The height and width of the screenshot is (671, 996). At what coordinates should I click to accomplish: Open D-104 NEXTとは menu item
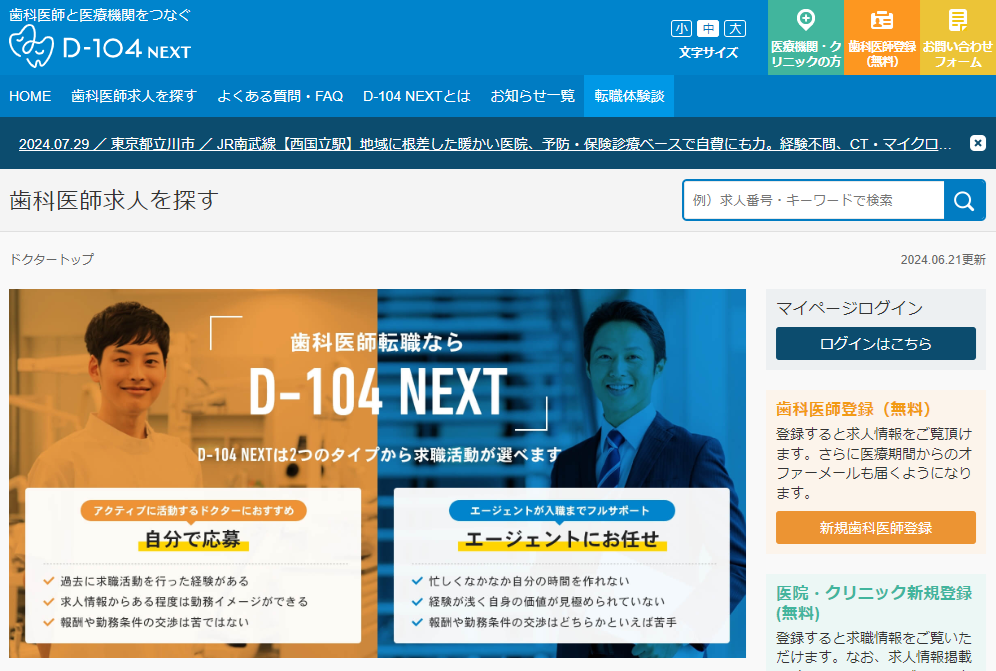point(417,96)
